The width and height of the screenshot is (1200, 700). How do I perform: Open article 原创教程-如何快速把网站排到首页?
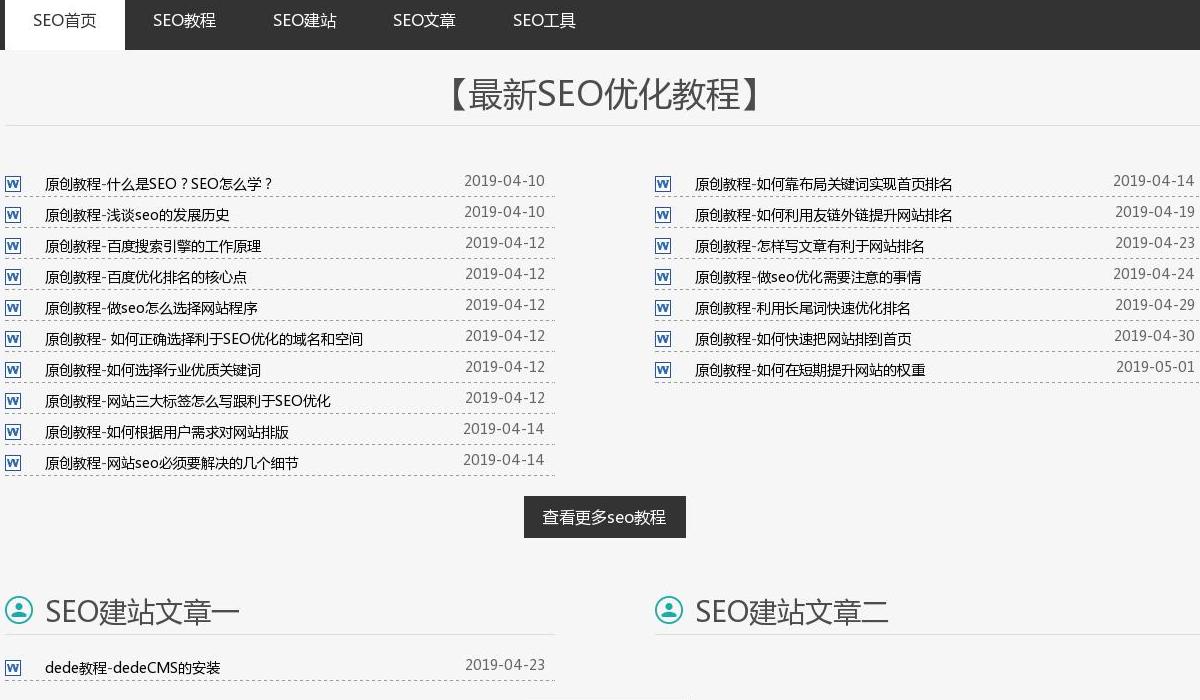click(x=803, y=339)
